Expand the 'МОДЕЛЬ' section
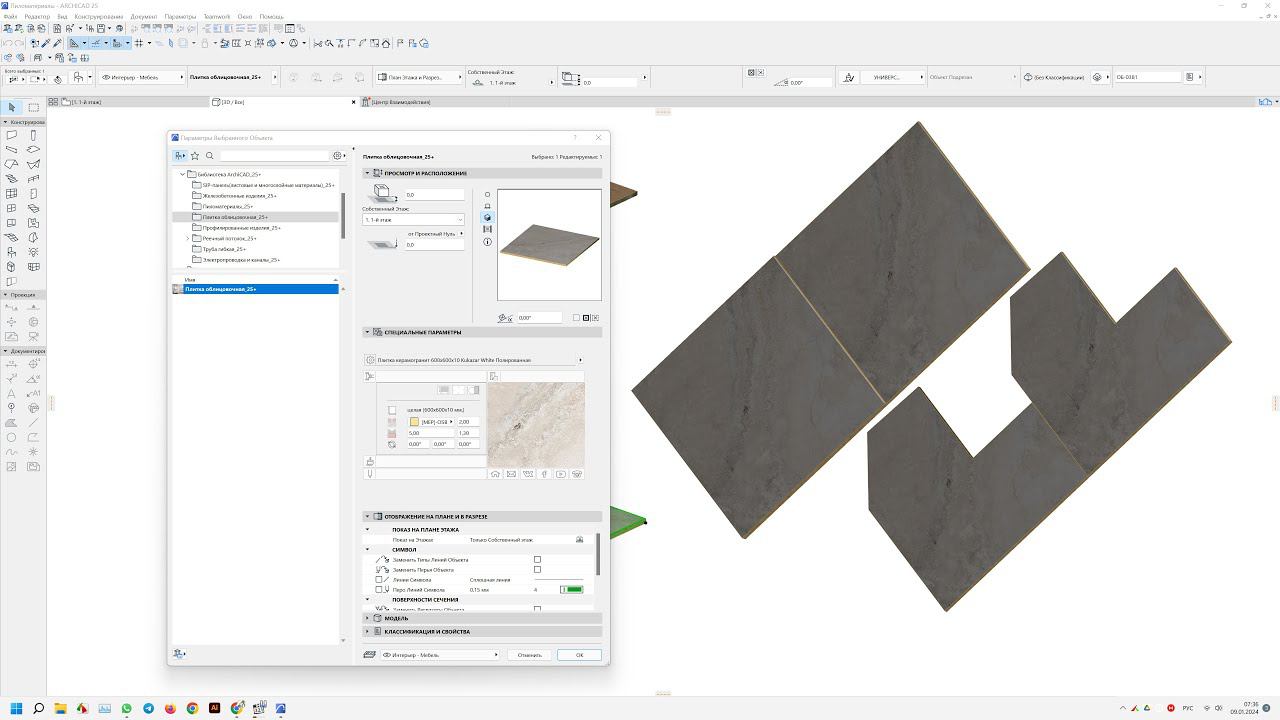The width and height of the screenshot is (1280, 720). [x=367, y=618]
